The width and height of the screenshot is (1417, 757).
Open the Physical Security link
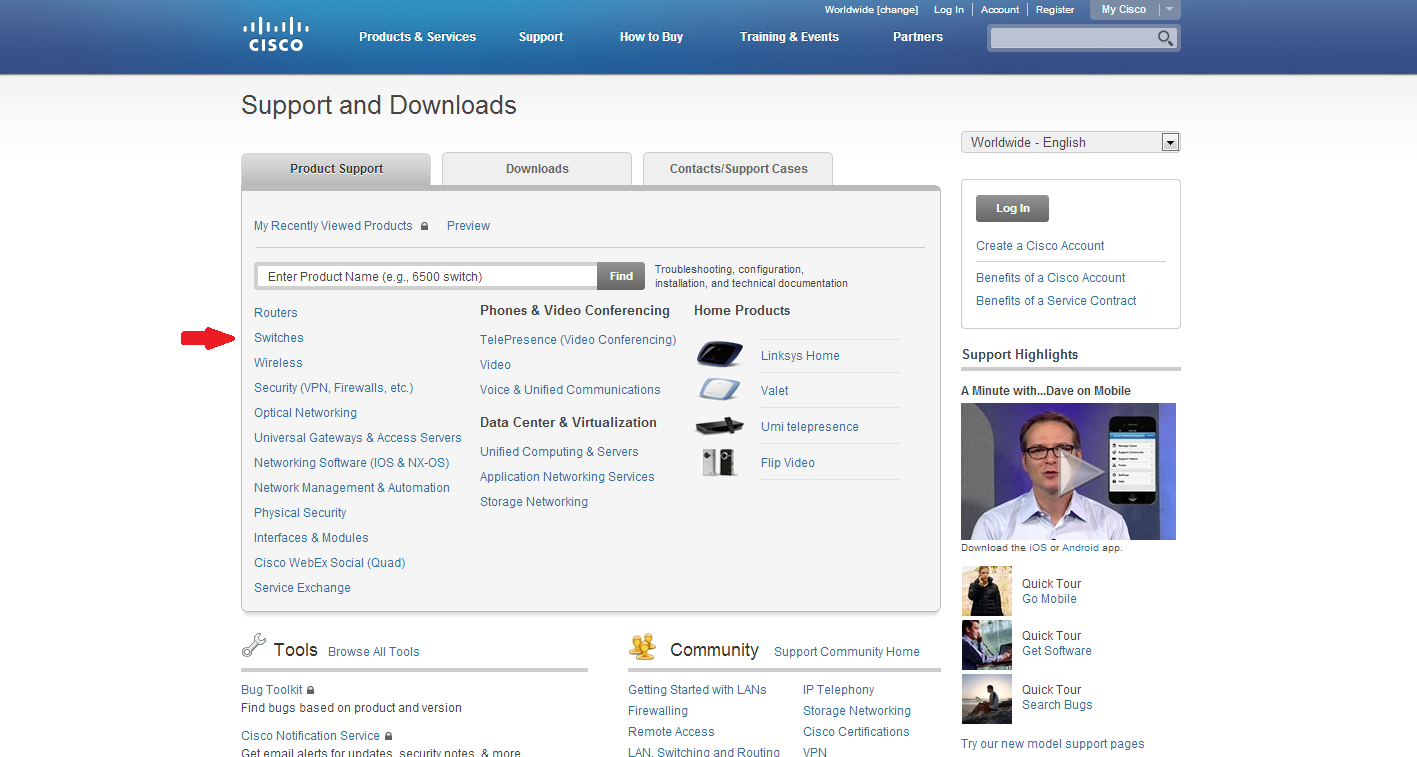coord(300,513)
